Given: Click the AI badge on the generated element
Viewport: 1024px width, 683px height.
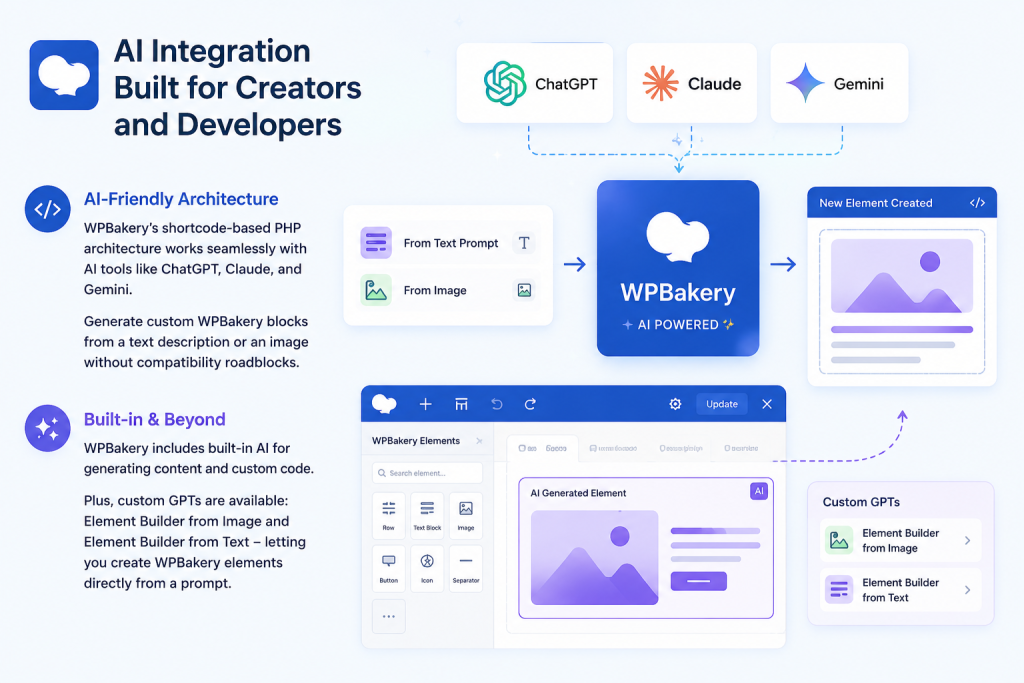Looking at the screenshot, I should pyautogui.click(x=759, y=491).
